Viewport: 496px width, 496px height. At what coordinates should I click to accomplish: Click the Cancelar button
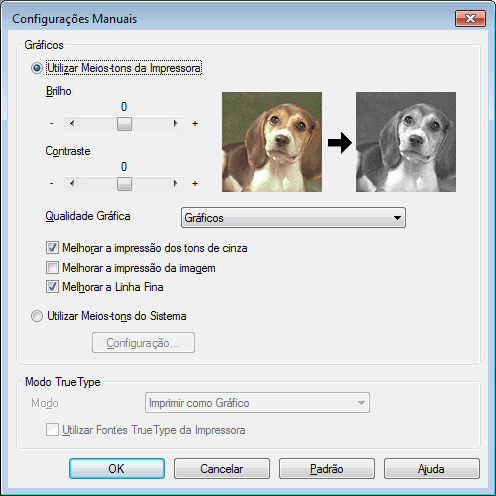coord(222,469)
